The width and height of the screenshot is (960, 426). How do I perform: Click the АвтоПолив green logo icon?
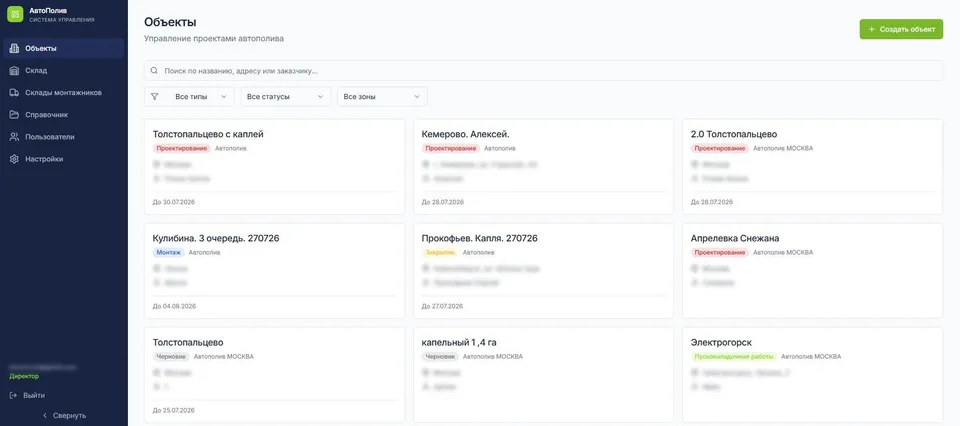pos(15,14)
